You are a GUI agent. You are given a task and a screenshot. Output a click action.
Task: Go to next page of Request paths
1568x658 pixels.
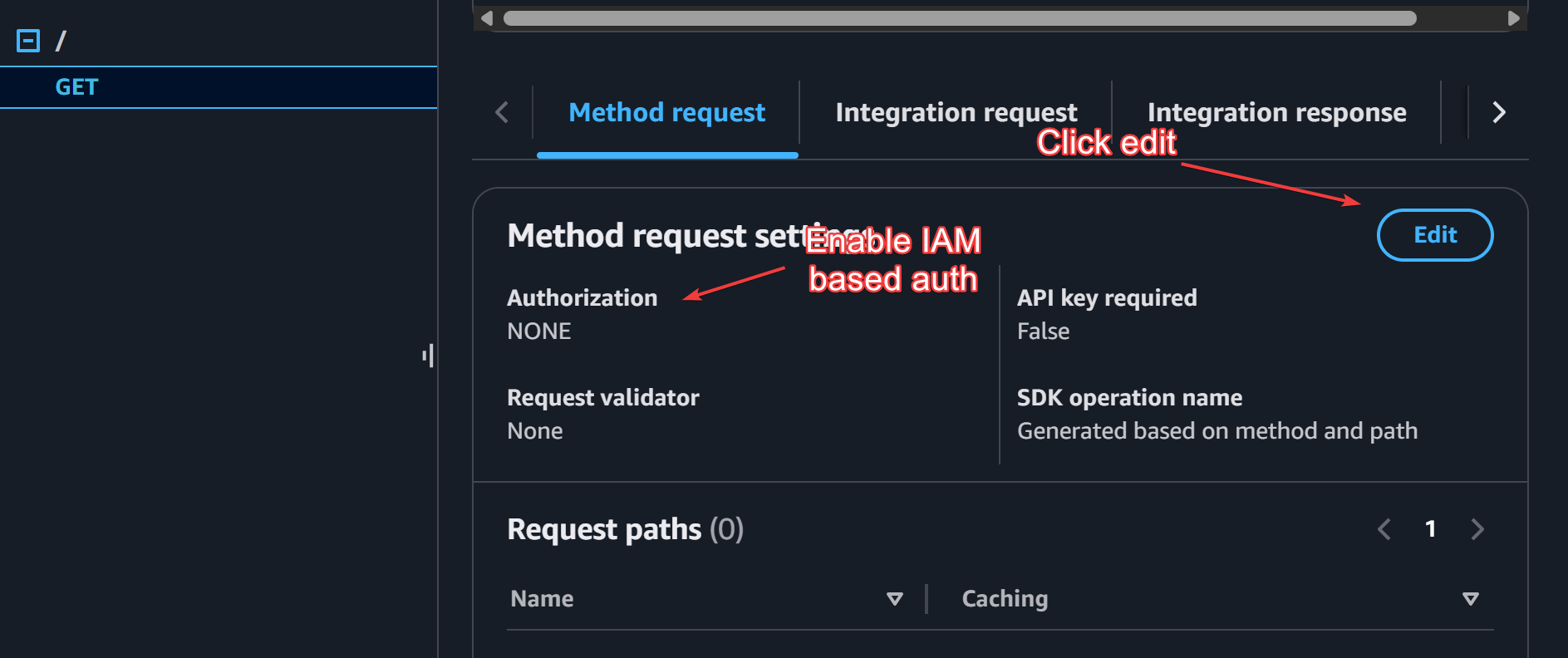click(x=1477, y=529)
